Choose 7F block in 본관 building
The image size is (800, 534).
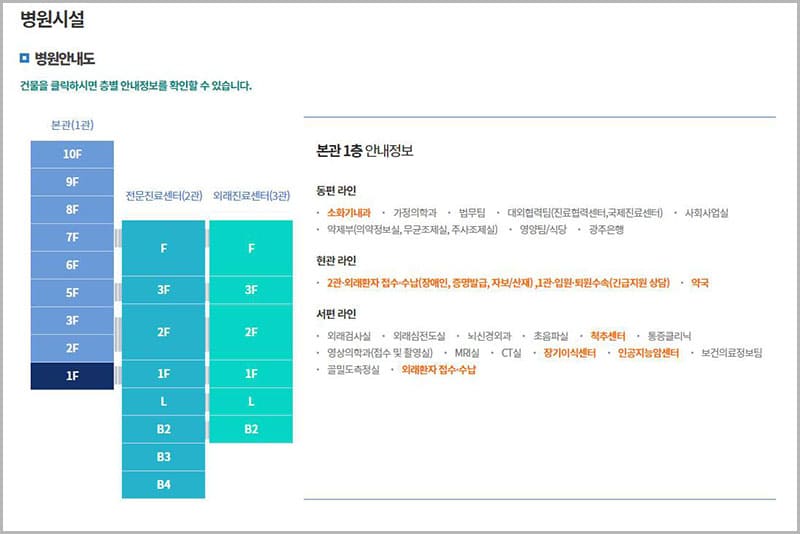pos(72,237)
